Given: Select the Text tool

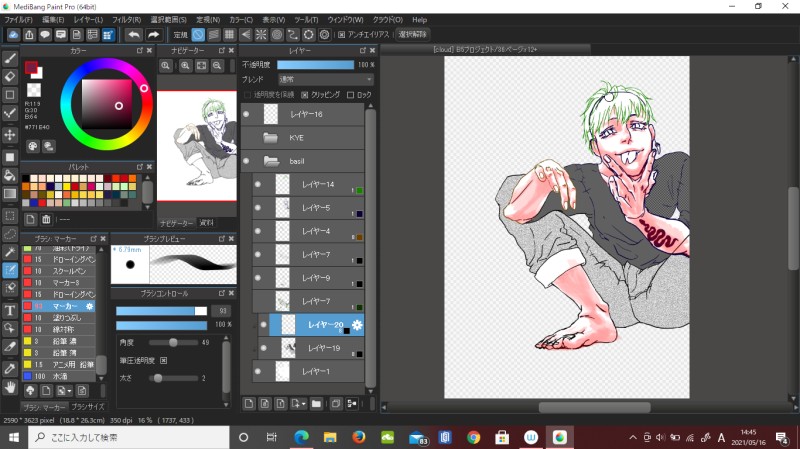Looking at the screenshot, I should tap(10, 310).
